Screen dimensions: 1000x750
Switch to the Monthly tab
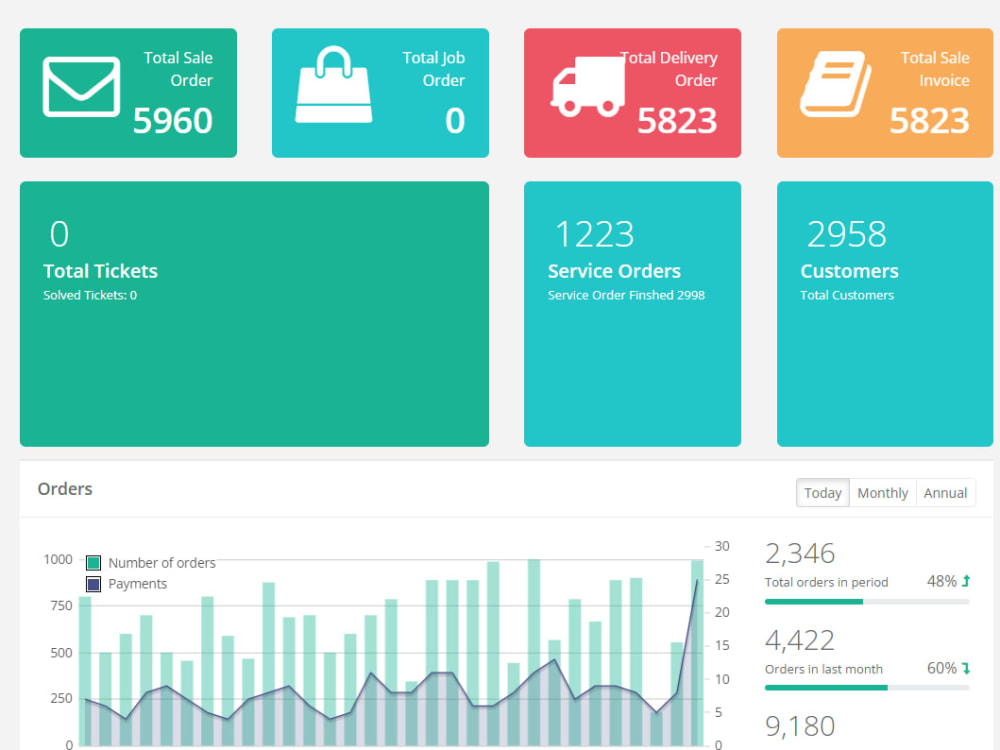[883, 493]
